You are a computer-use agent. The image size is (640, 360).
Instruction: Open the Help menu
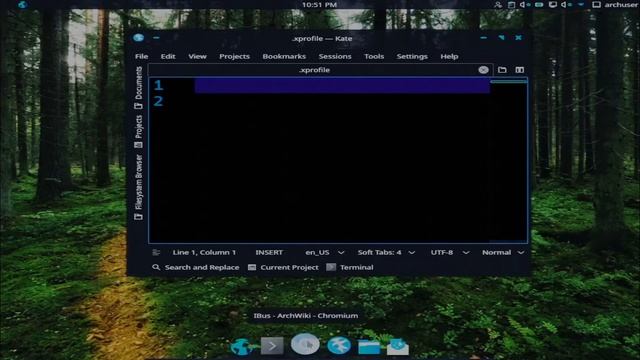(449, 56)
